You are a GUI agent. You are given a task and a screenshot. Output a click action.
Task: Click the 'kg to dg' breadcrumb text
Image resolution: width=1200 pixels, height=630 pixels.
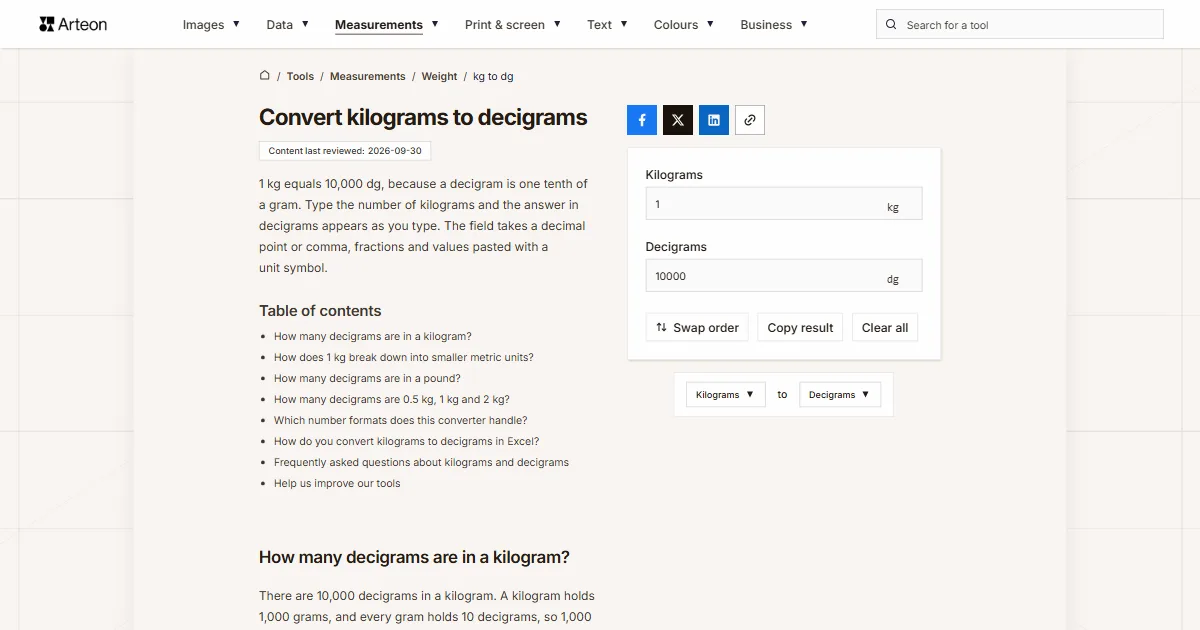(x=493, y=76)
